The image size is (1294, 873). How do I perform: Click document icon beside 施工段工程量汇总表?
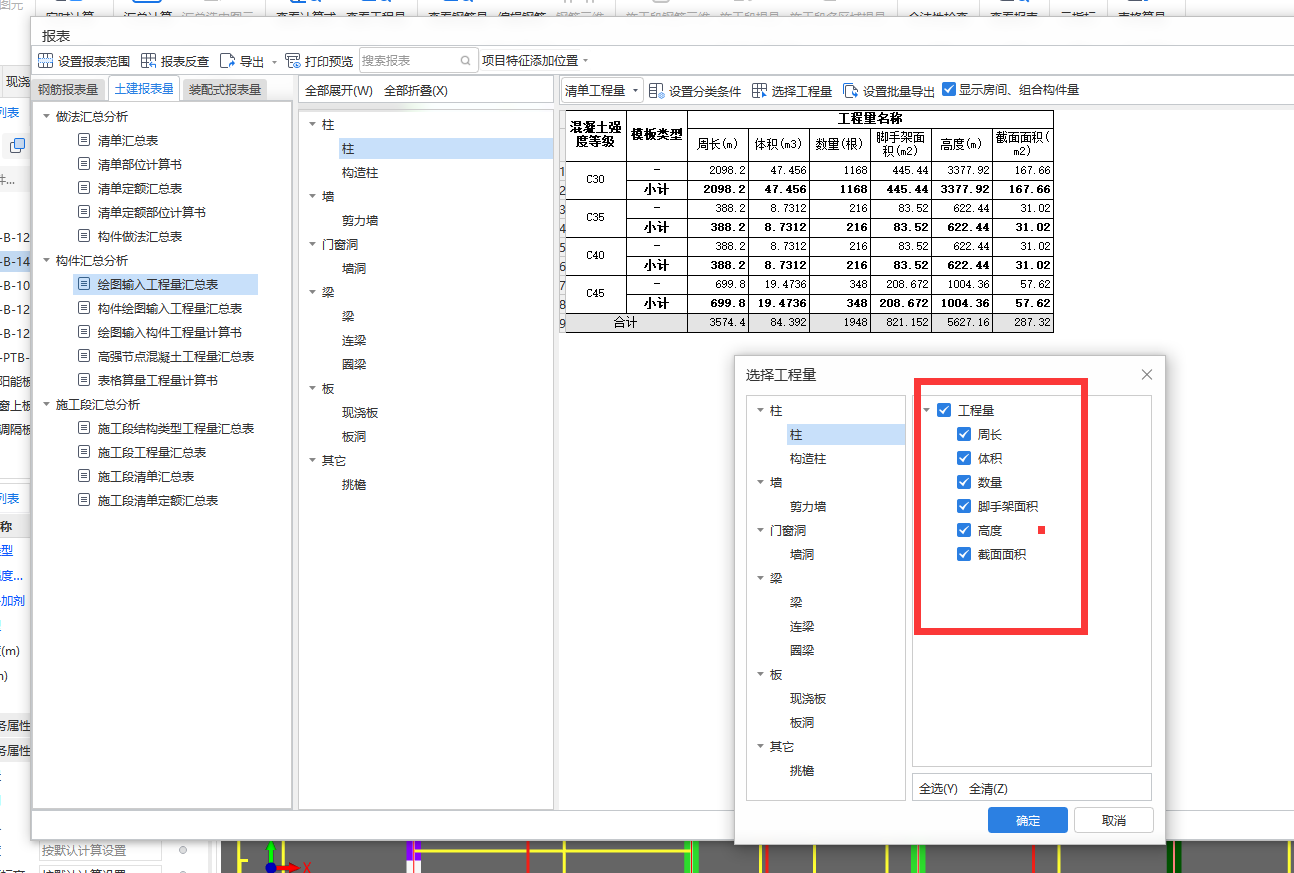point(84,452)
